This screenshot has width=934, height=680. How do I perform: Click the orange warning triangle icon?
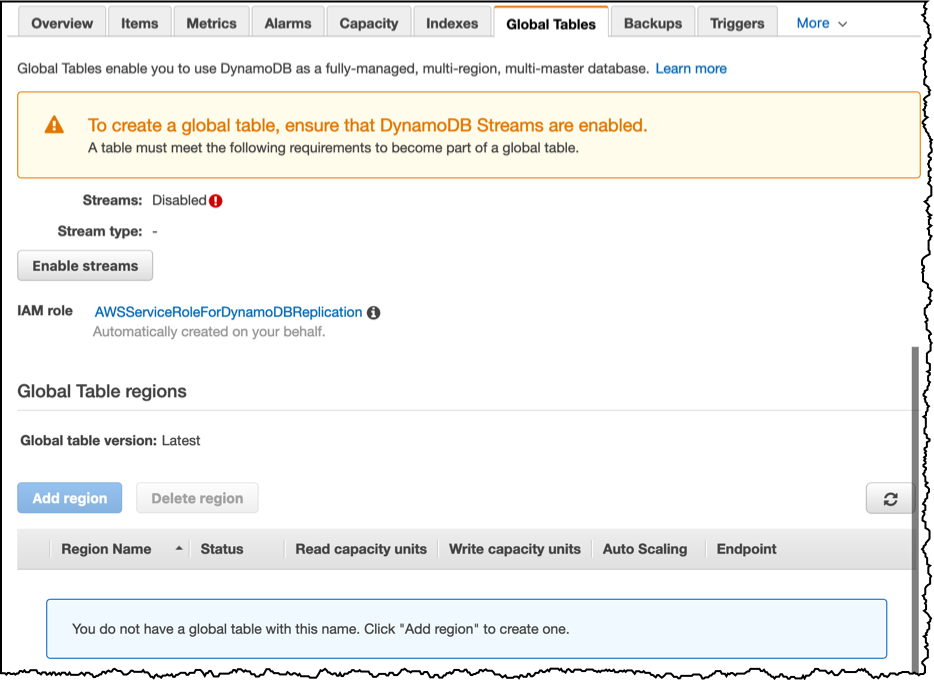[x=54, y=125]
